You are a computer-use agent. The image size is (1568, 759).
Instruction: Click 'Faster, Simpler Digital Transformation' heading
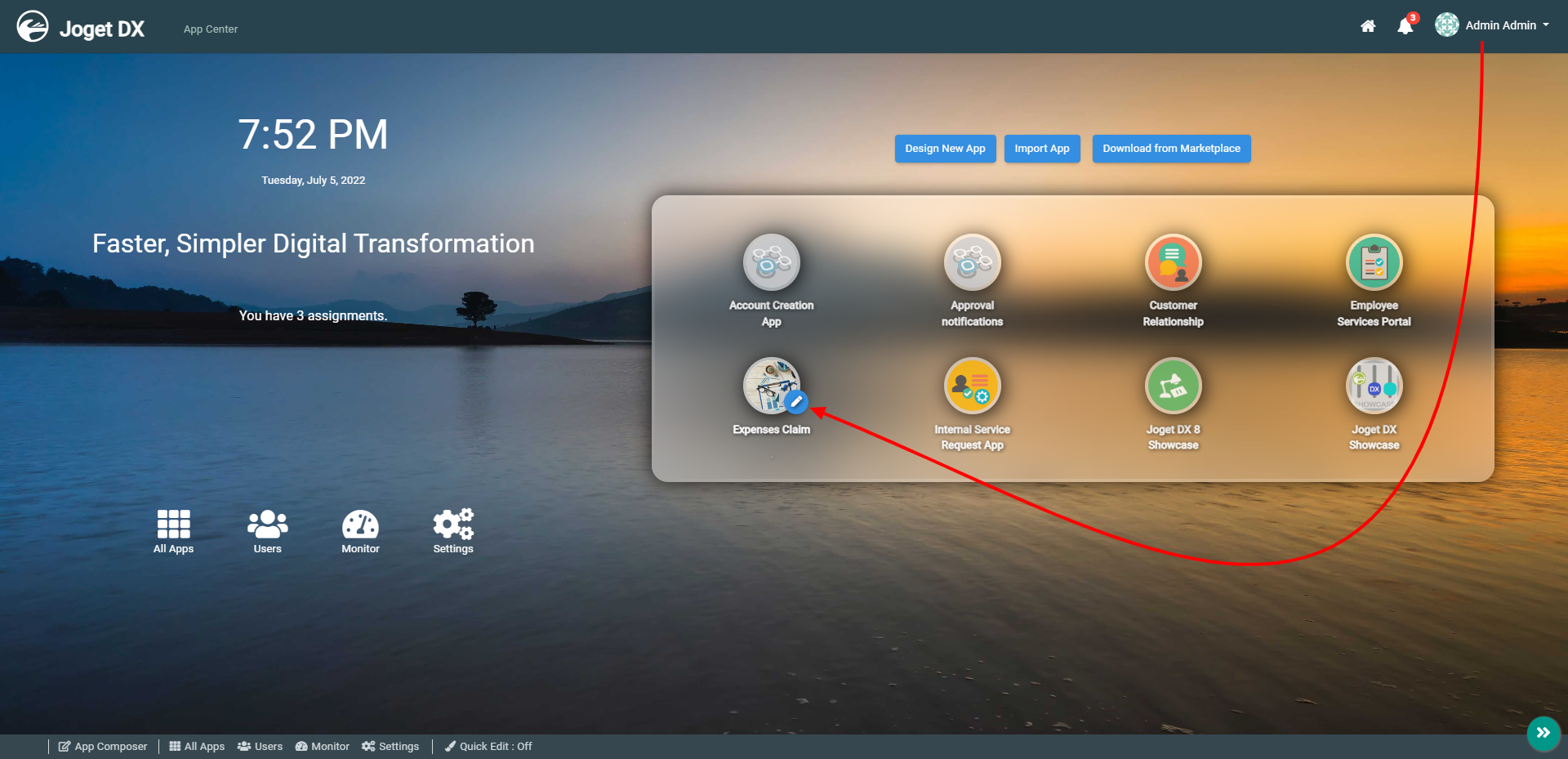click(314, 243)
